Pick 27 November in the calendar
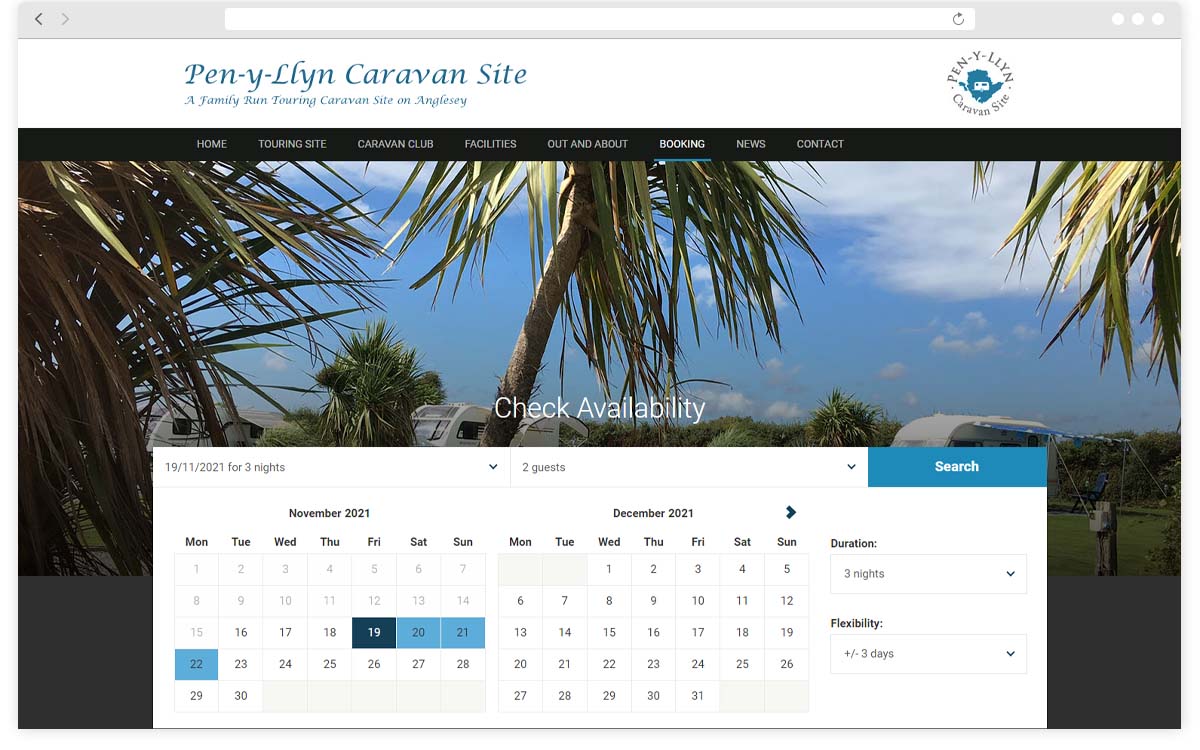This screenshot has height=750, width=1200. click(x=419, y=664)
